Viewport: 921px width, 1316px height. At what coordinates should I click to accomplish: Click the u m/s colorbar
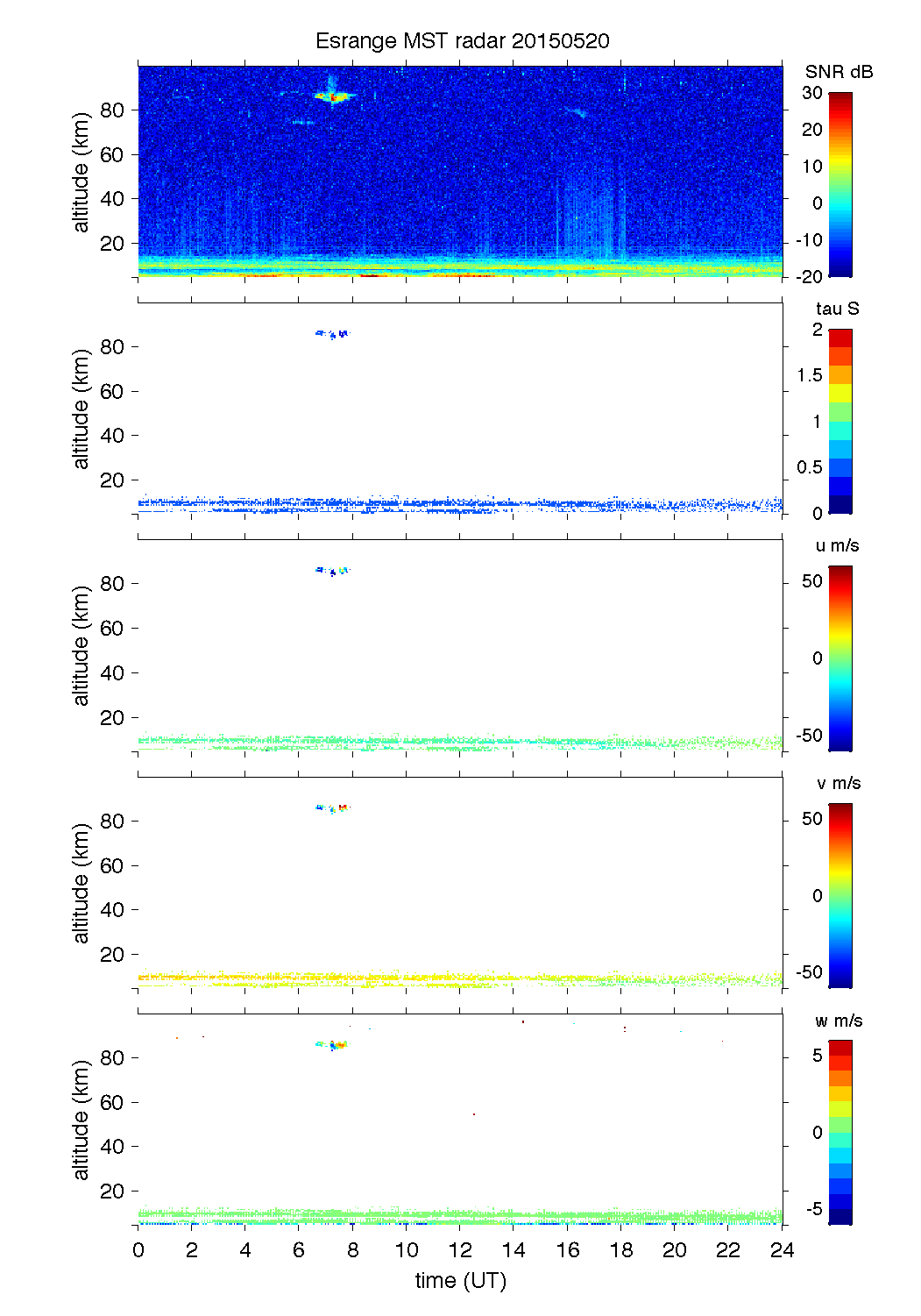tap(840, 658)
